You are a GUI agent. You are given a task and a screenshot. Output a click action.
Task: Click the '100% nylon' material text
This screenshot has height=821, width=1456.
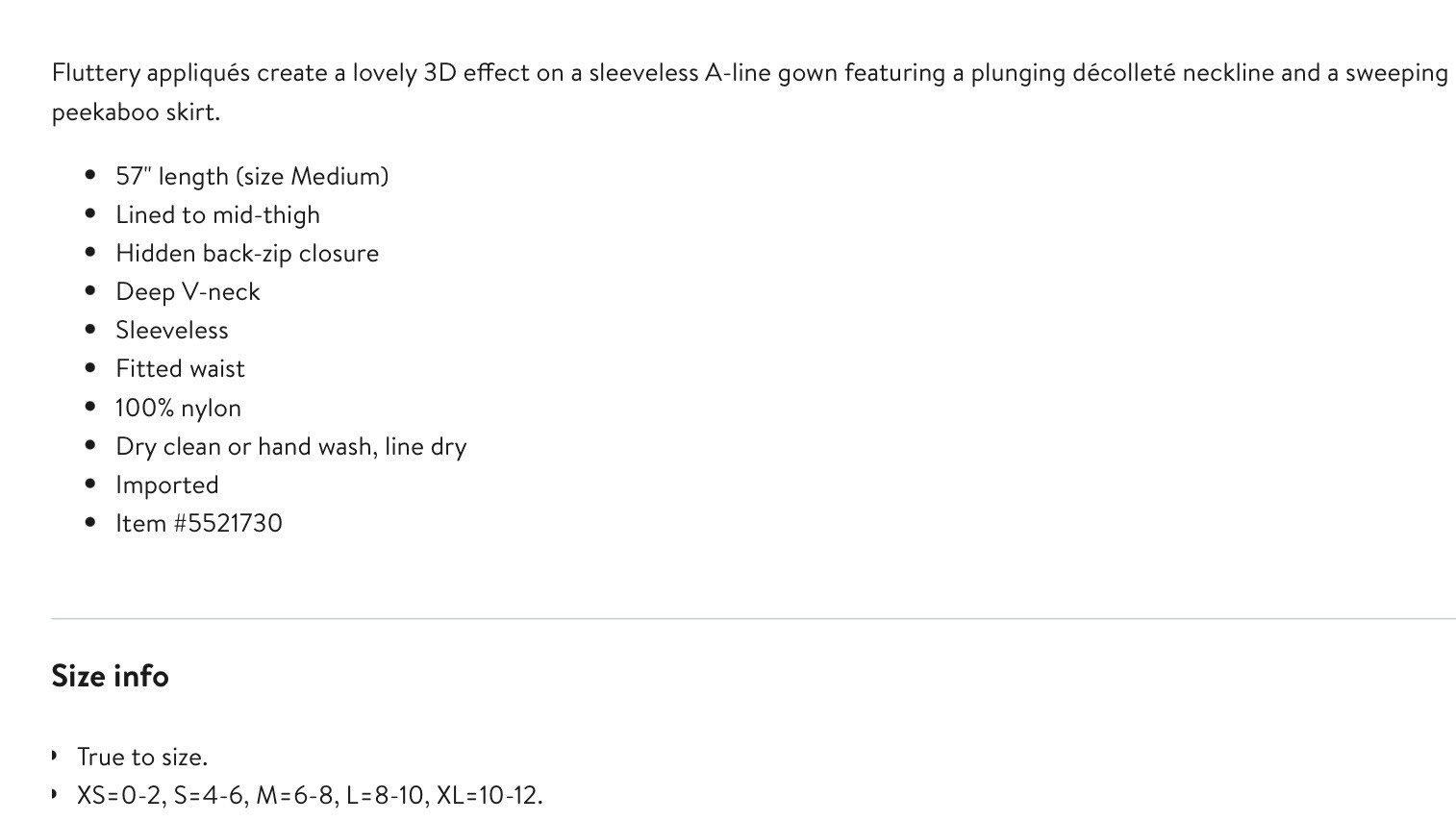point(178,408)
